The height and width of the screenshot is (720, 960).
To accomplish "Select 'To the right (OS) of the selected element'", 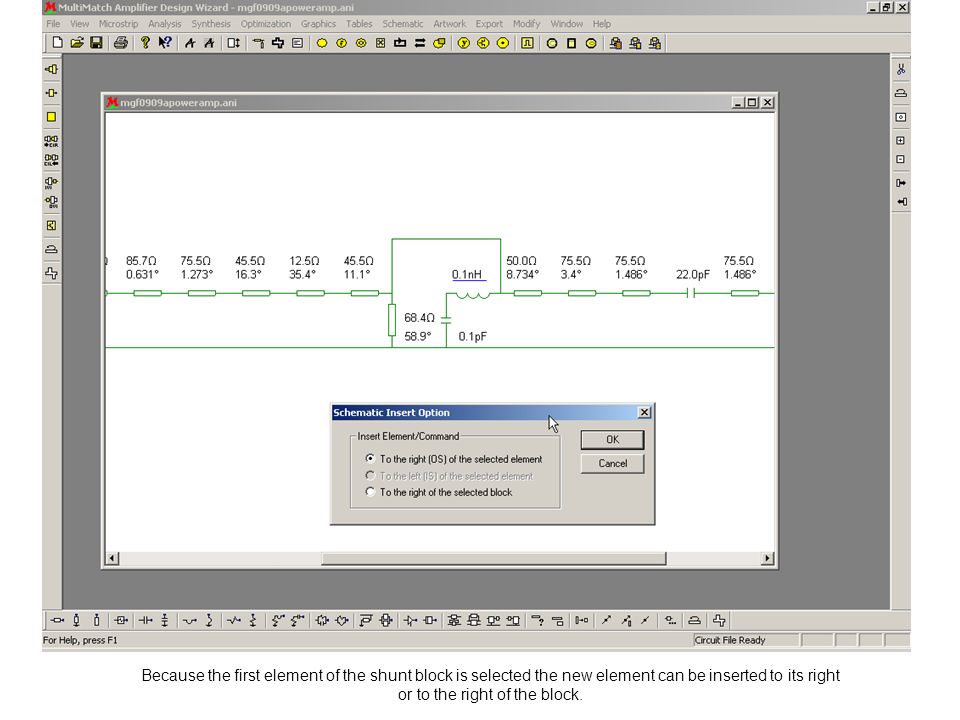I will (x=454, y=459).
